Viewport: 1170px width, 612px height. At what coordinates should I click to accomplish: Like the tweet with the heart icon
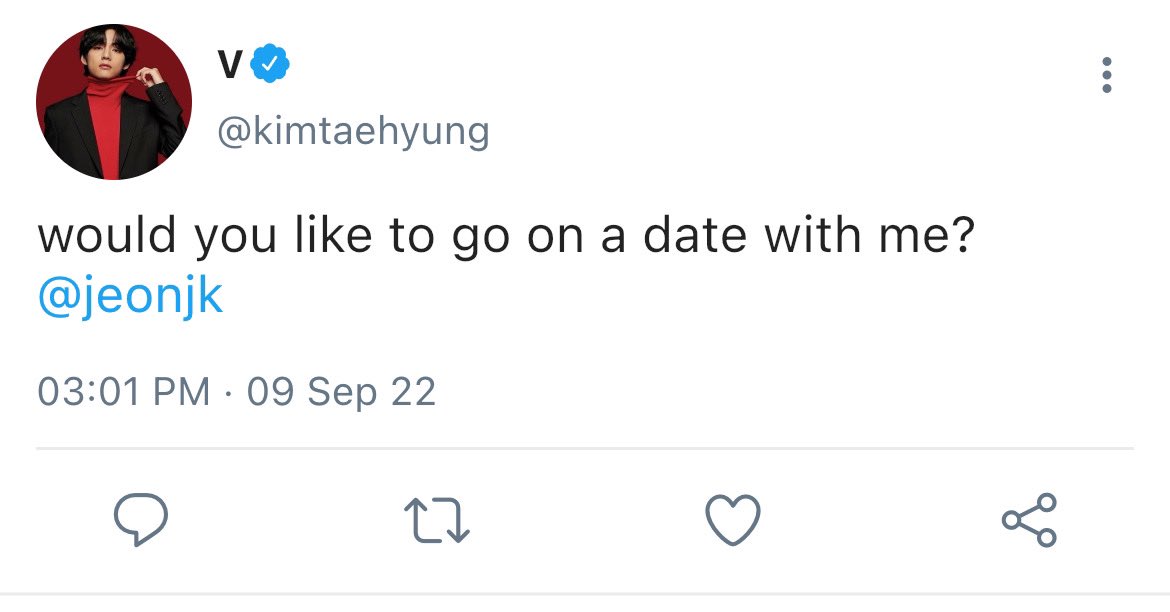[x=733, y=519]
